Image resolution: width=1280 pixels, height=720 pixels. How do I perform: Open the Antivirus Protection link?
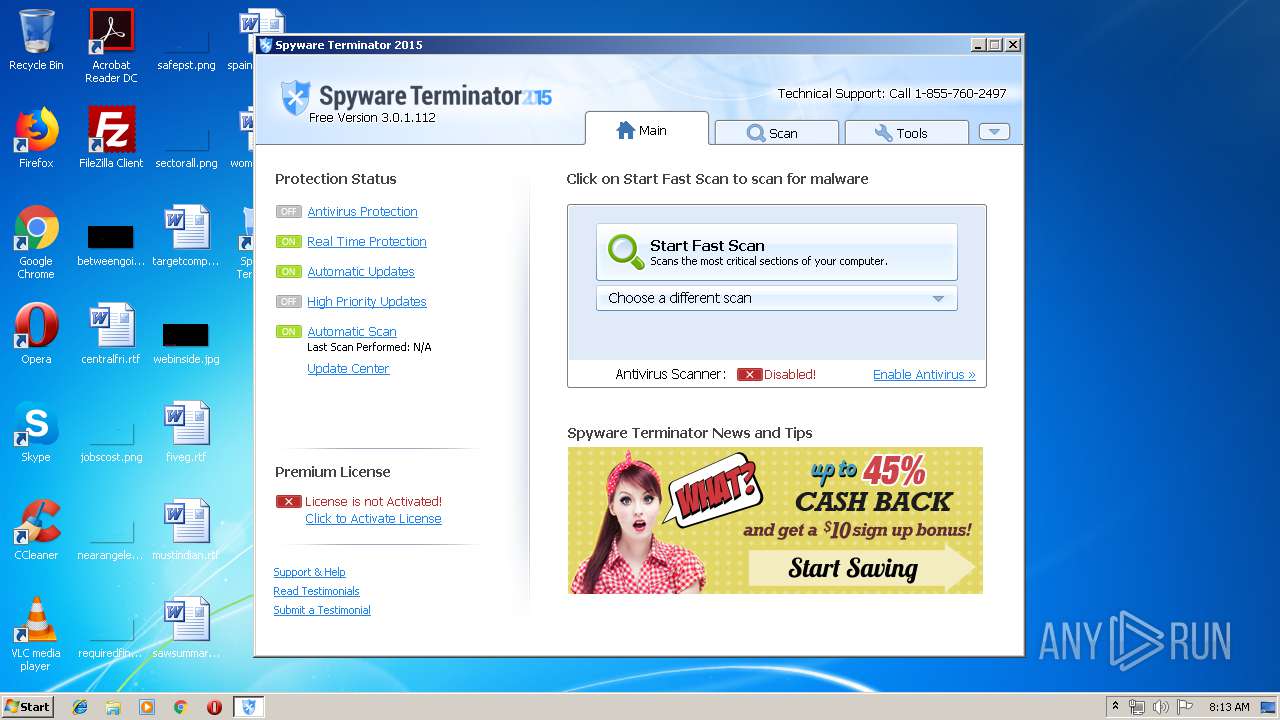(362, 212)
